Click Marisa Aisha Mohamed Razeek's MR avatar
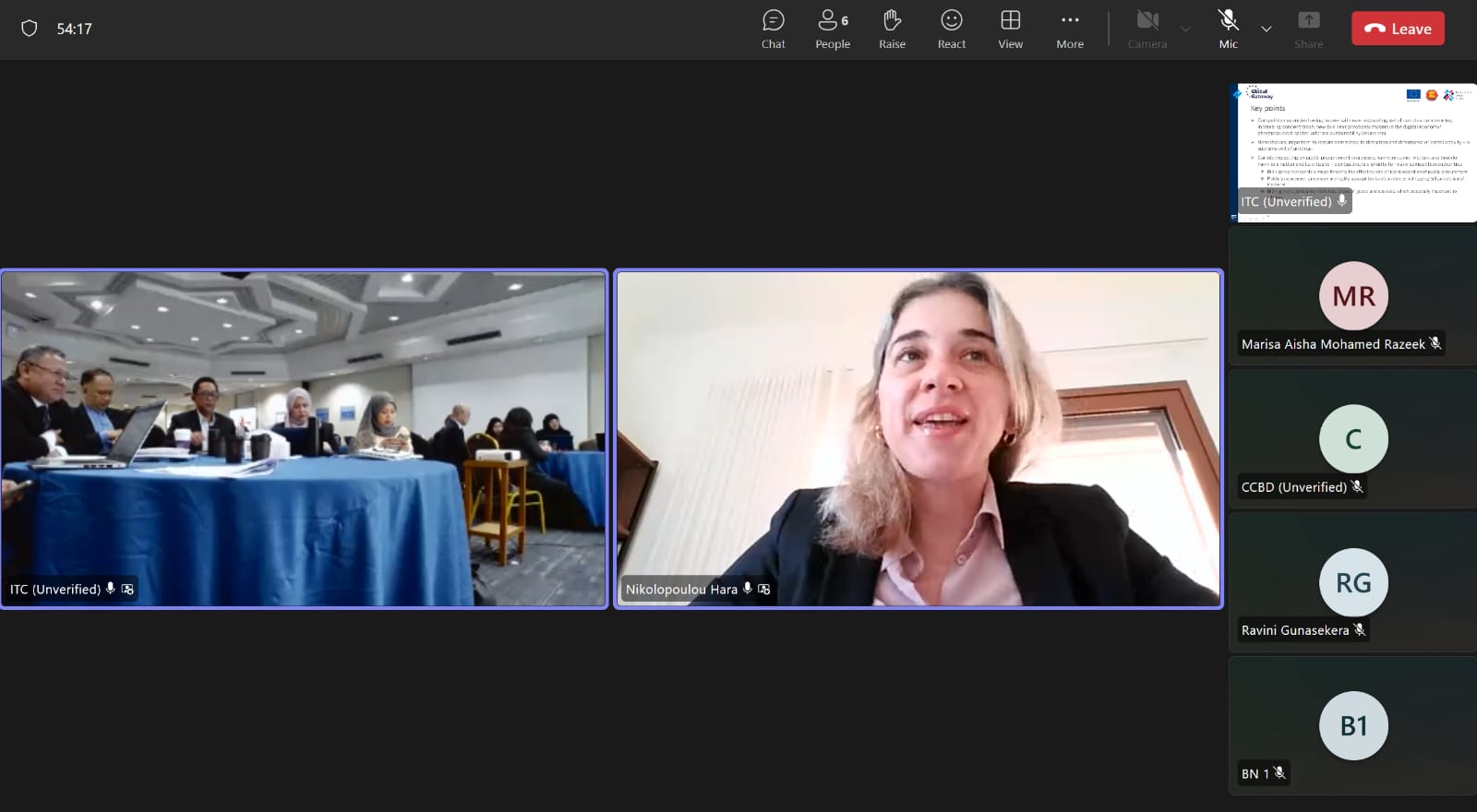1477x812 pixels. 1353,295
